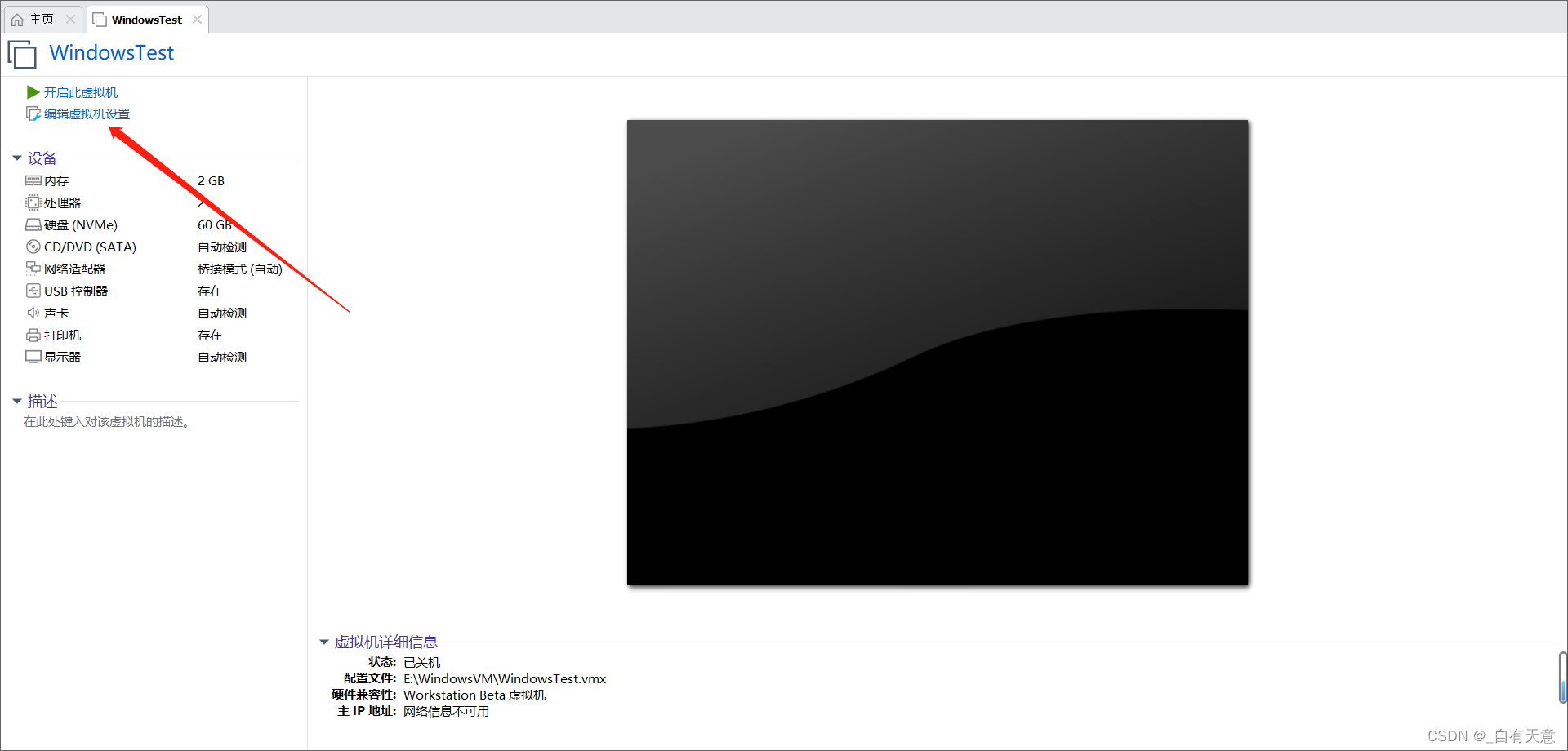
Task: Select CD/DVD (SATA) device label
Action: (90, 247)
